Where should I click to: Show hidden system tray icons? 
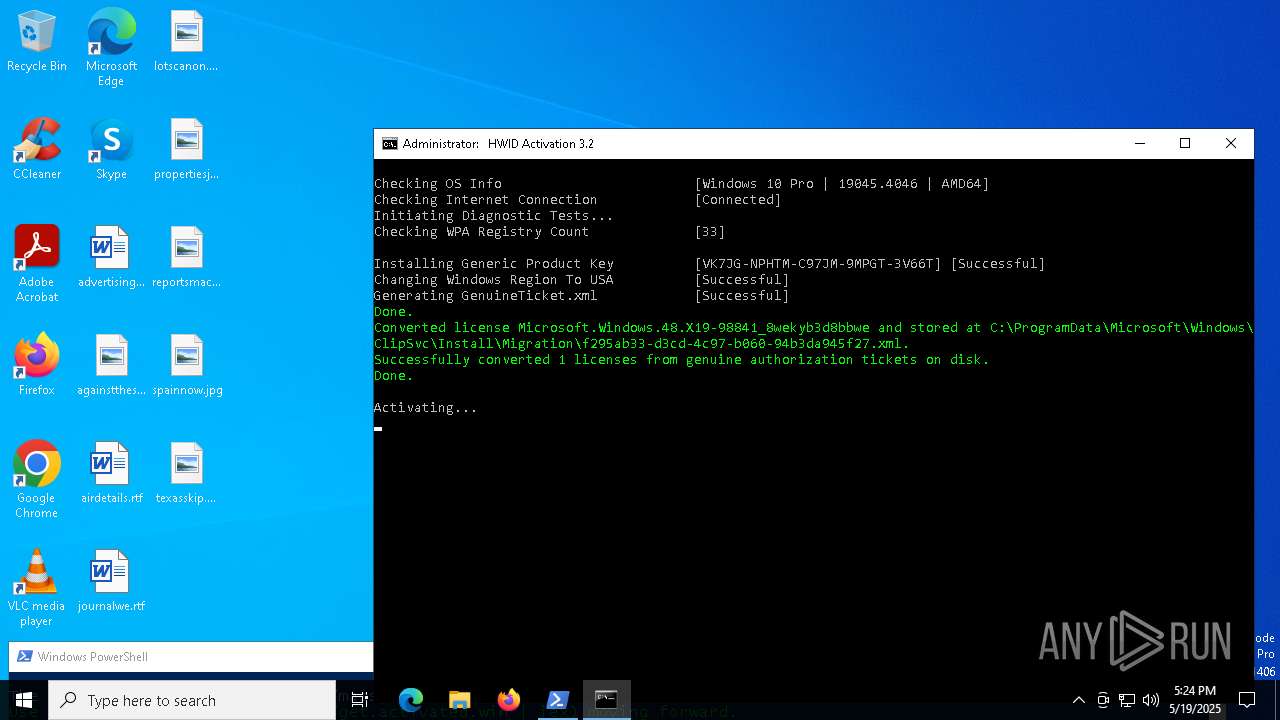coord(1078,700)
